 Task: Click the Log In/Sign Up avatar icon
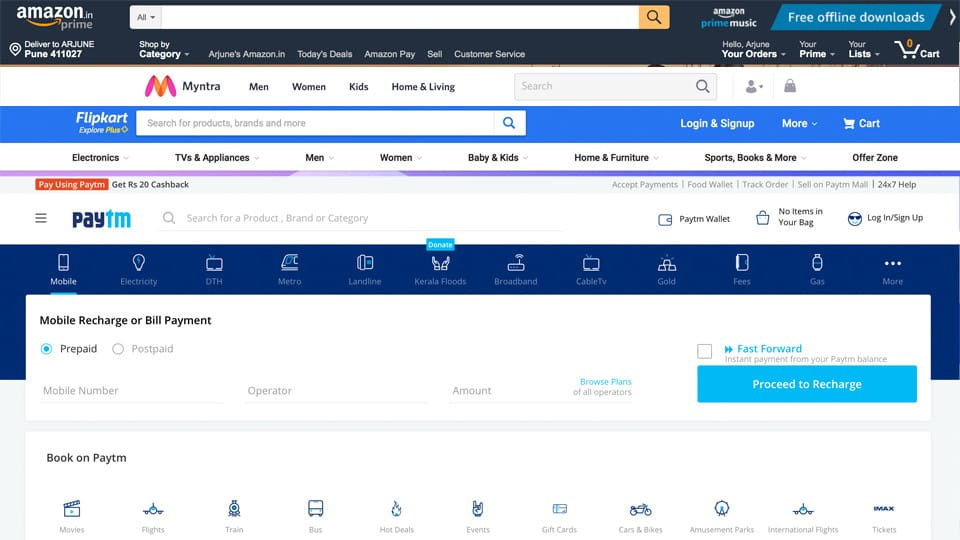tap(855, 219)
